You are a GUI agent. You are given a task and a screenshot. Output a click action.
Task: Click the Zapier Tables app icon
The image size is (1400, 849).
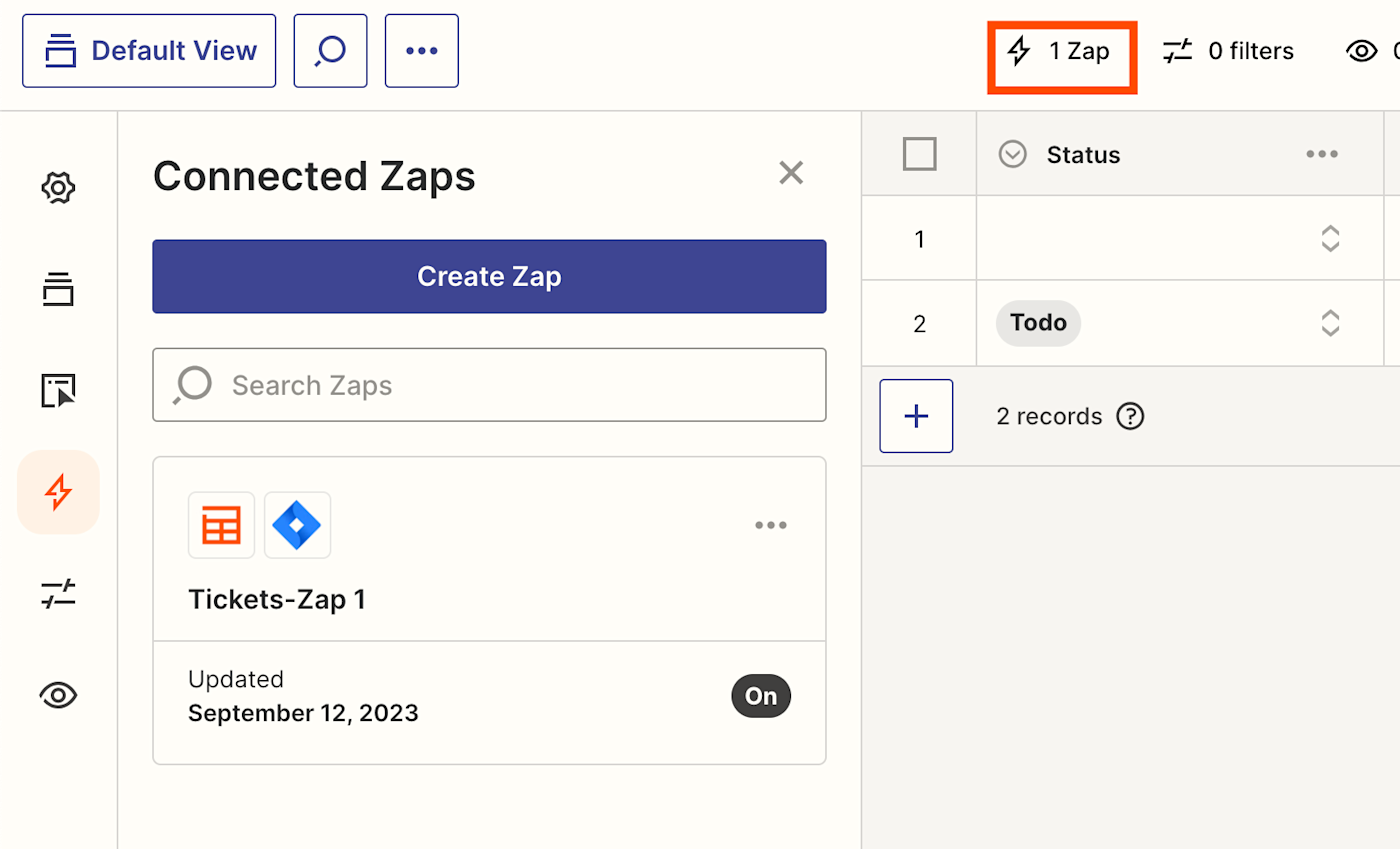pos(222,525)
